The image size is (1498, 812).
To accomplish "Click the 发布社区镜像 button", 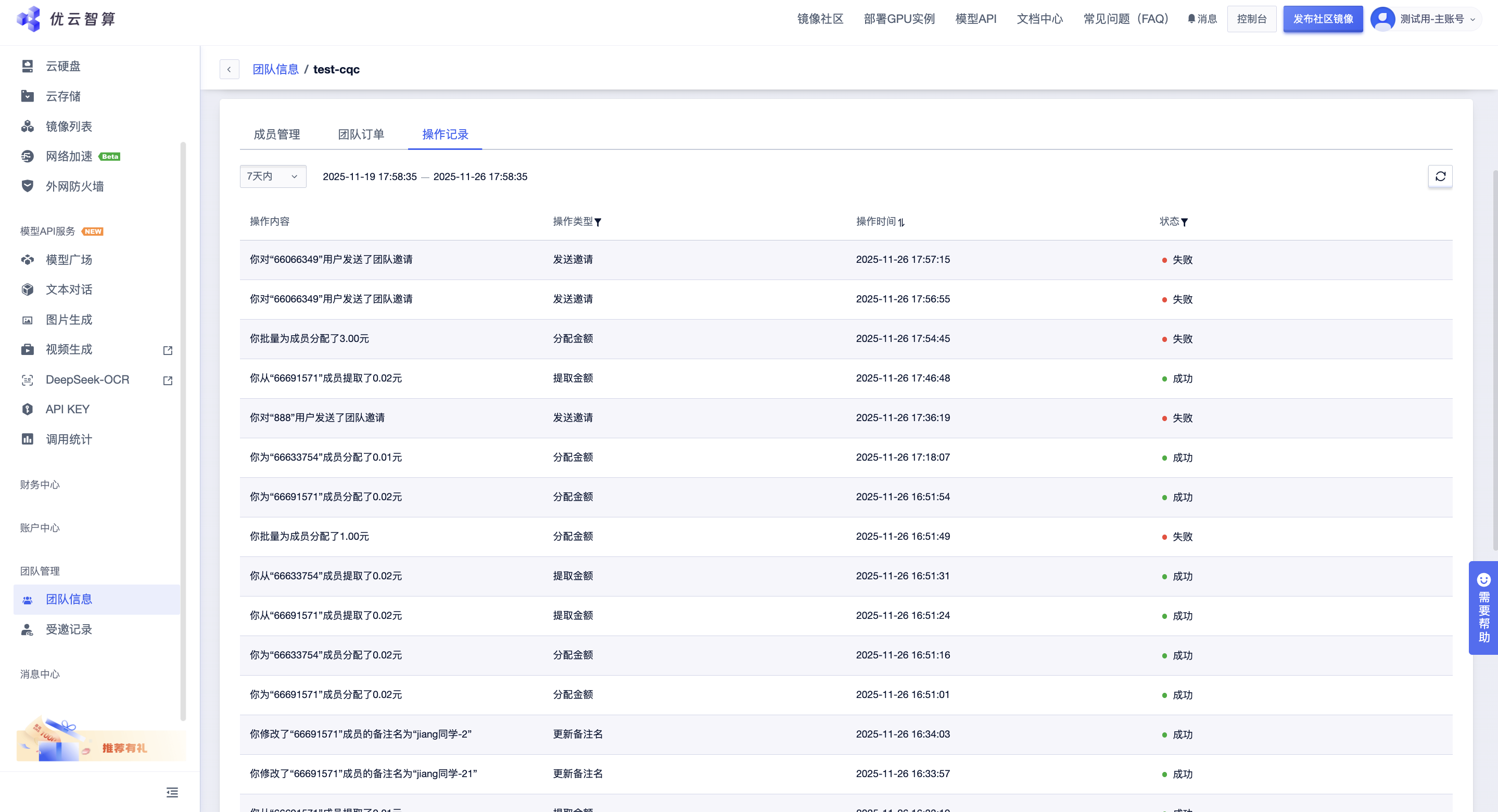I will [x=1323, y=19].
